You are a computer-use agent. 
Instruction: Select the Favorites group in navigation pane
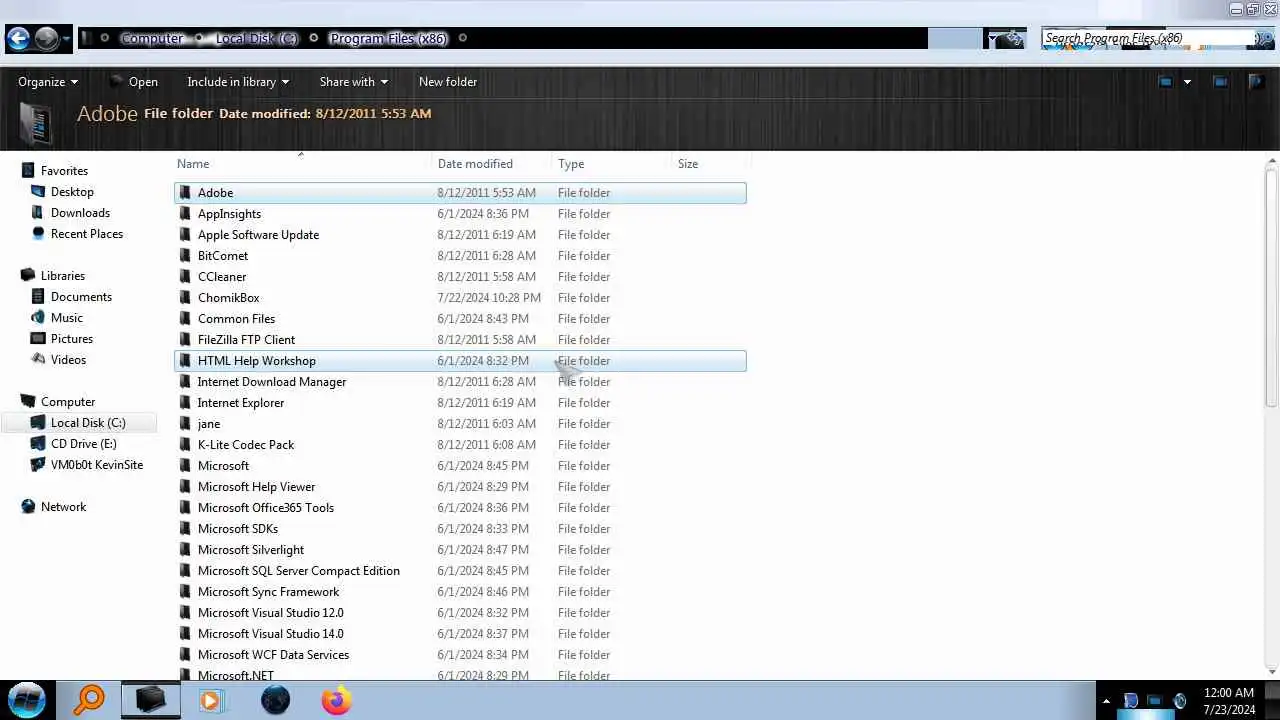coord(64,171)
